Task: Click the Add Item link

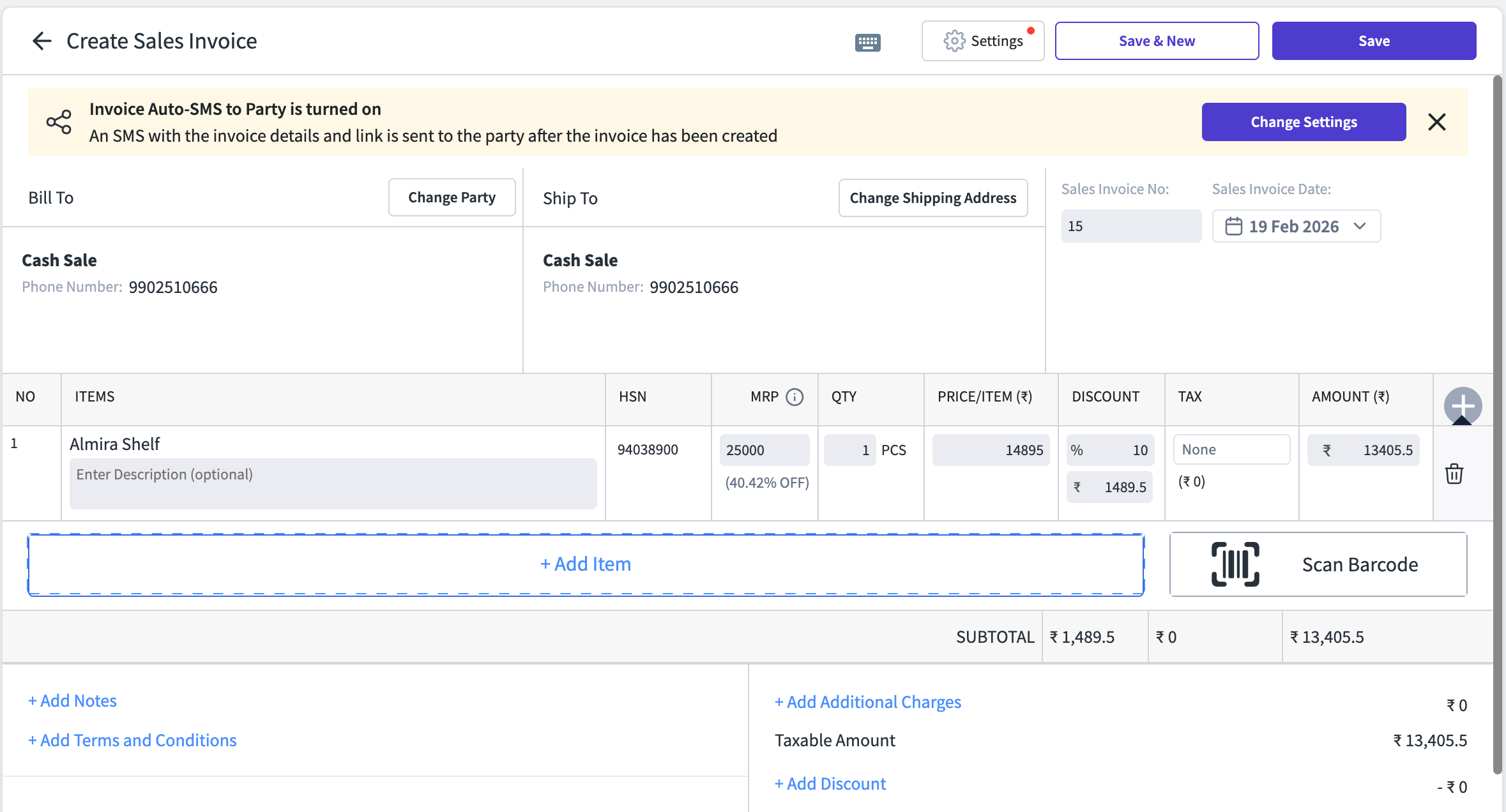Action: 585,564
